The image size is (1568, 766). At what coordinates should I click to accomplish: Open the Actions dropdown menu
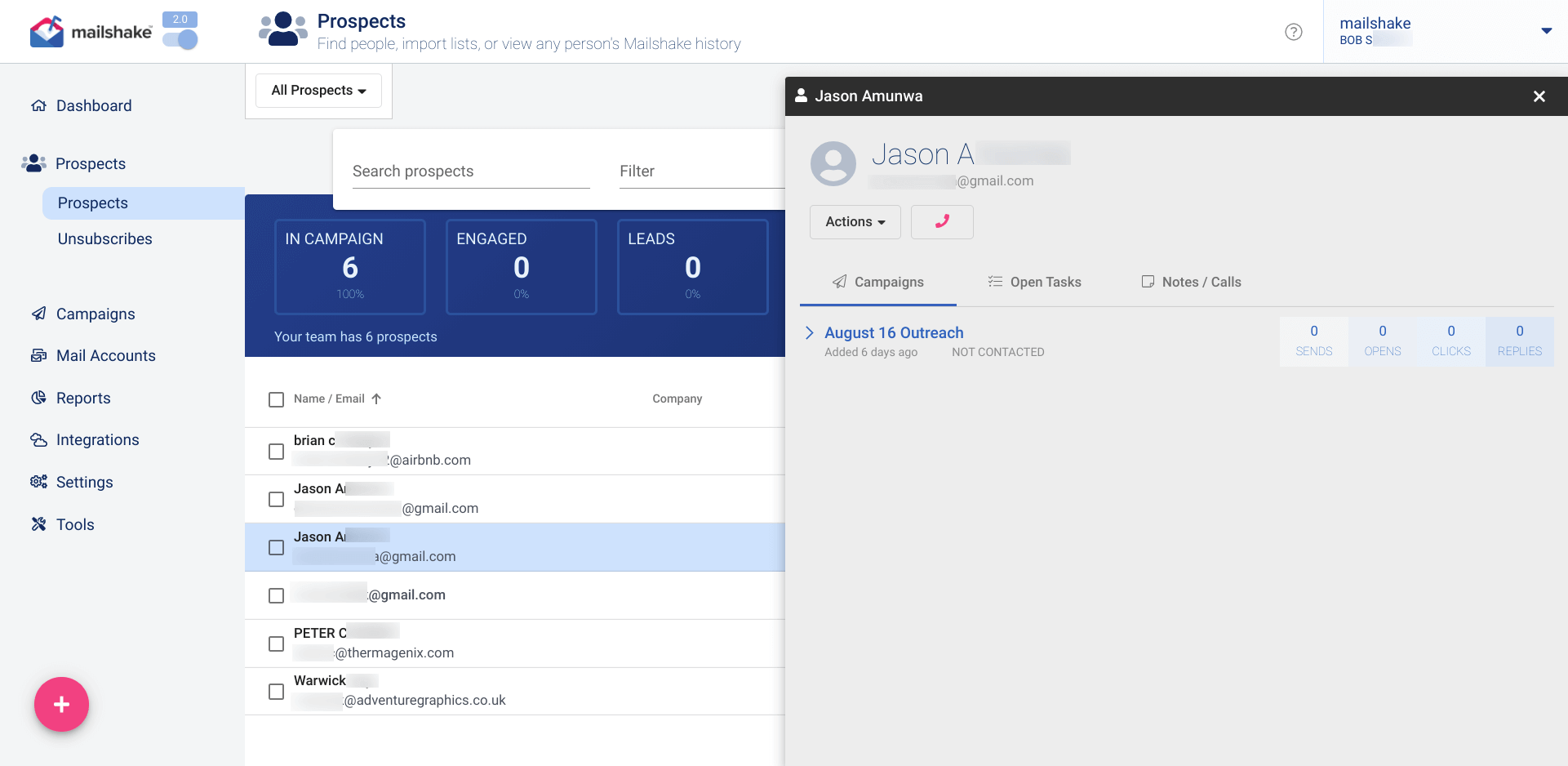tap(855, 222)
